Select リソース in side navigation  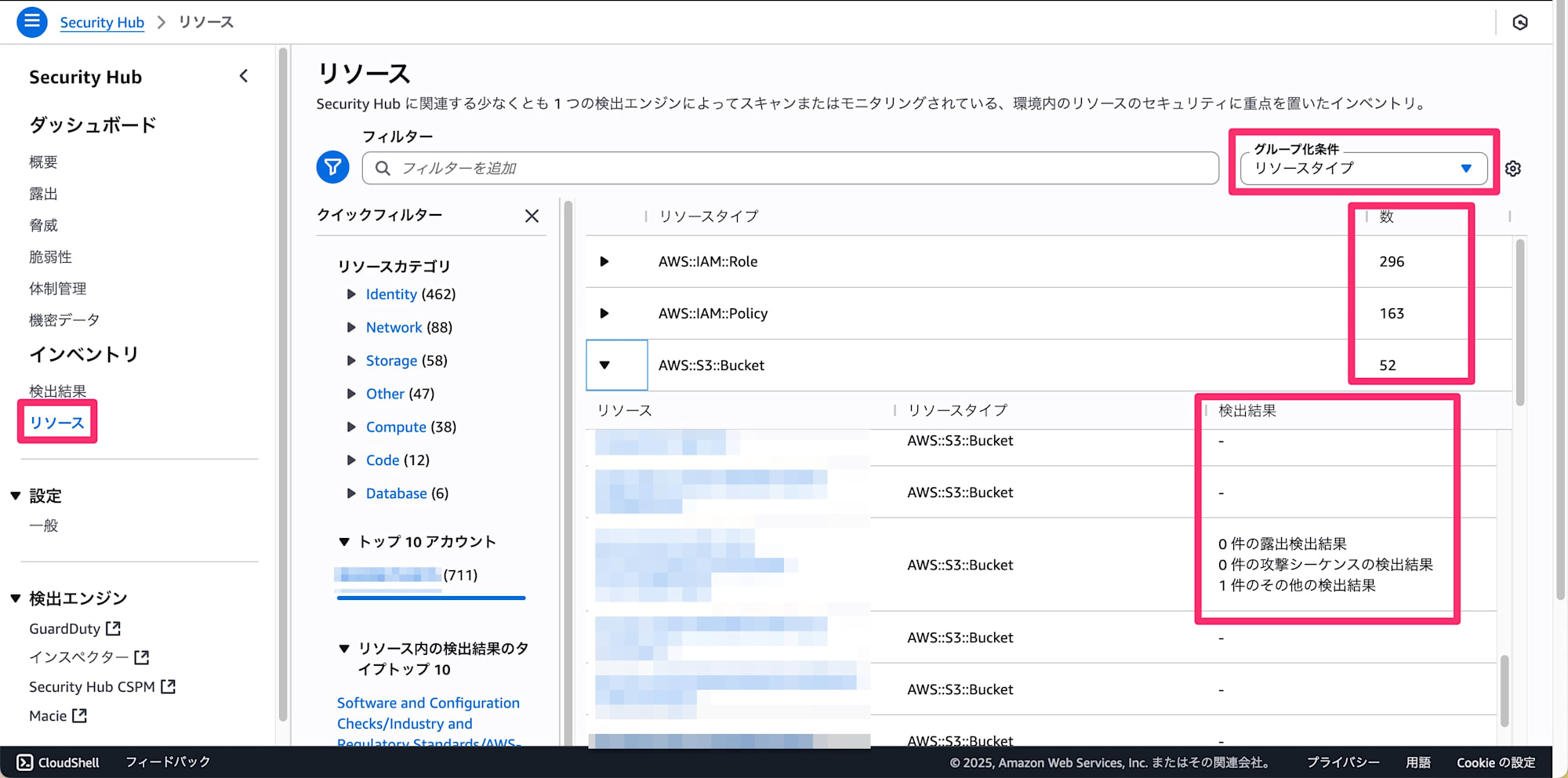(56, 423)
